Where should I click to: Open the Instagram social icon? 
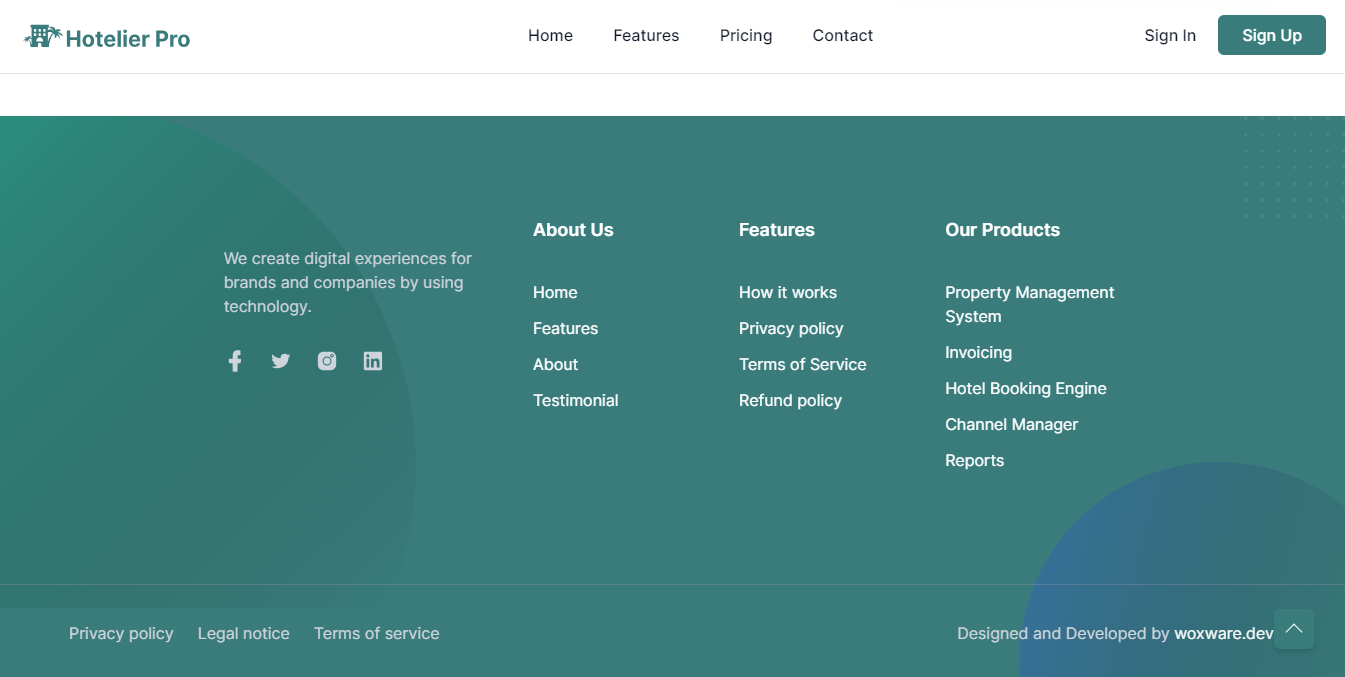(x=327, y=361)
